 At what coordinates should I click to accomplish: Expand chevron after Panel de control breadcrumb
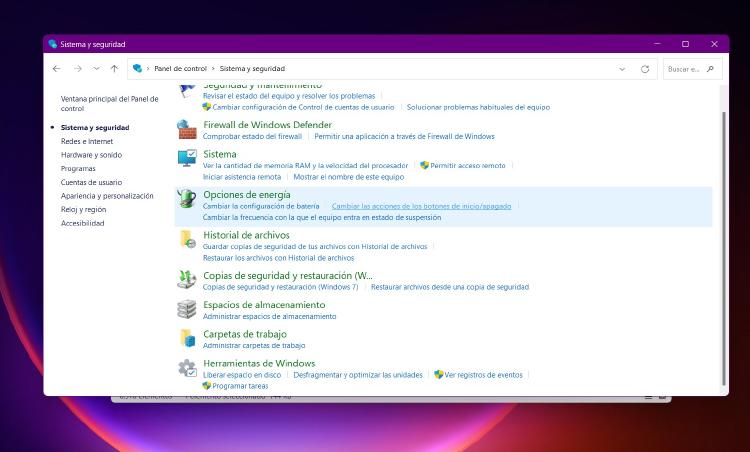(x=213, y=69)
